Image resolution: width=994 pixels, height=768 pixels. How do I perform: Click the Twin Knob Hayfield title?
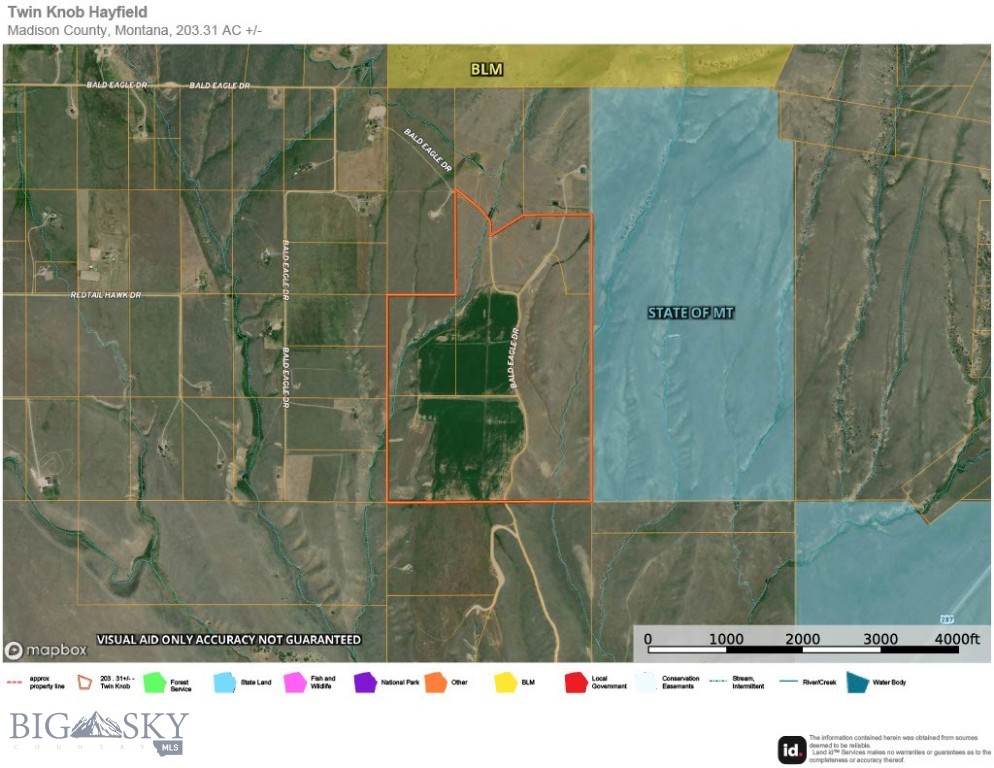tap(77, 12)
